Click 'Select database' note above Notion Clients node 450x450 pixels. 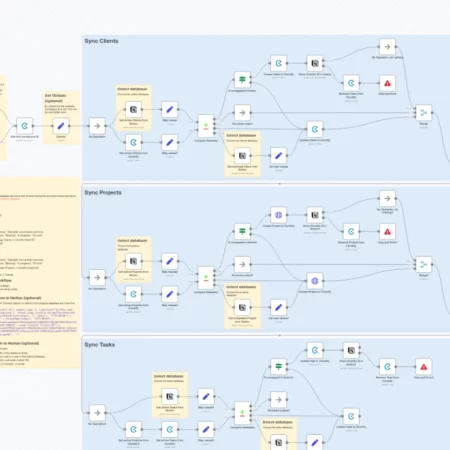tap(132, 89)
